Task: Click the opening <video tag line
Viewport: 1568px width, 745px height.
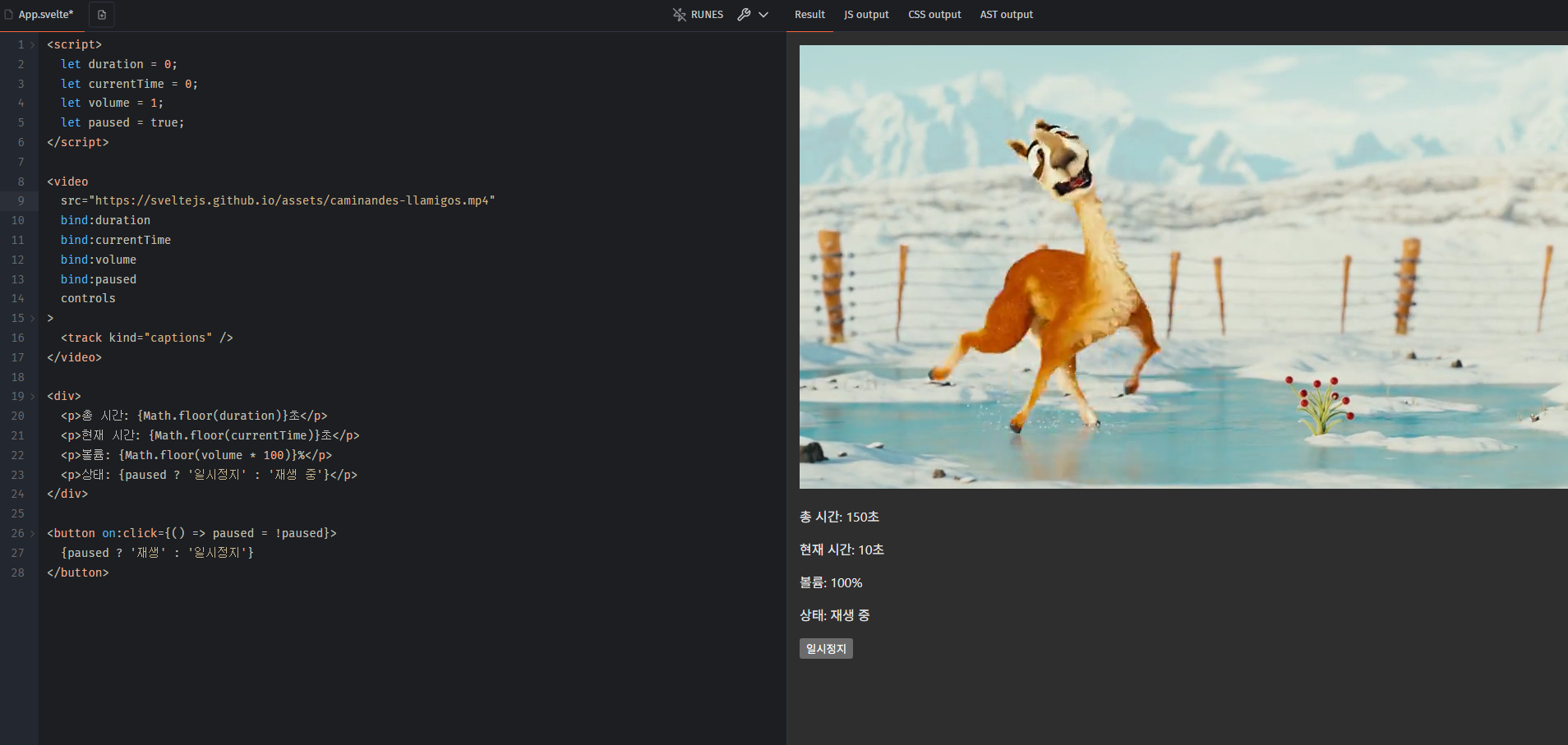Action: click(x=67, y=182)
